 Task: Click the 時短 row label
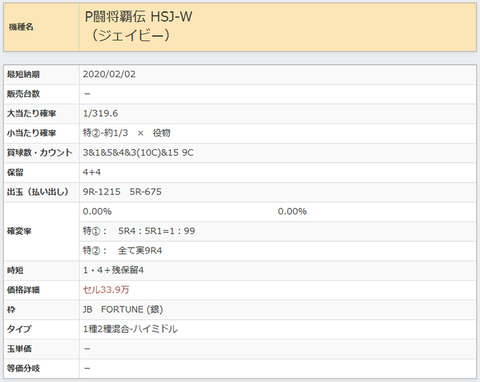pos(15,270)
